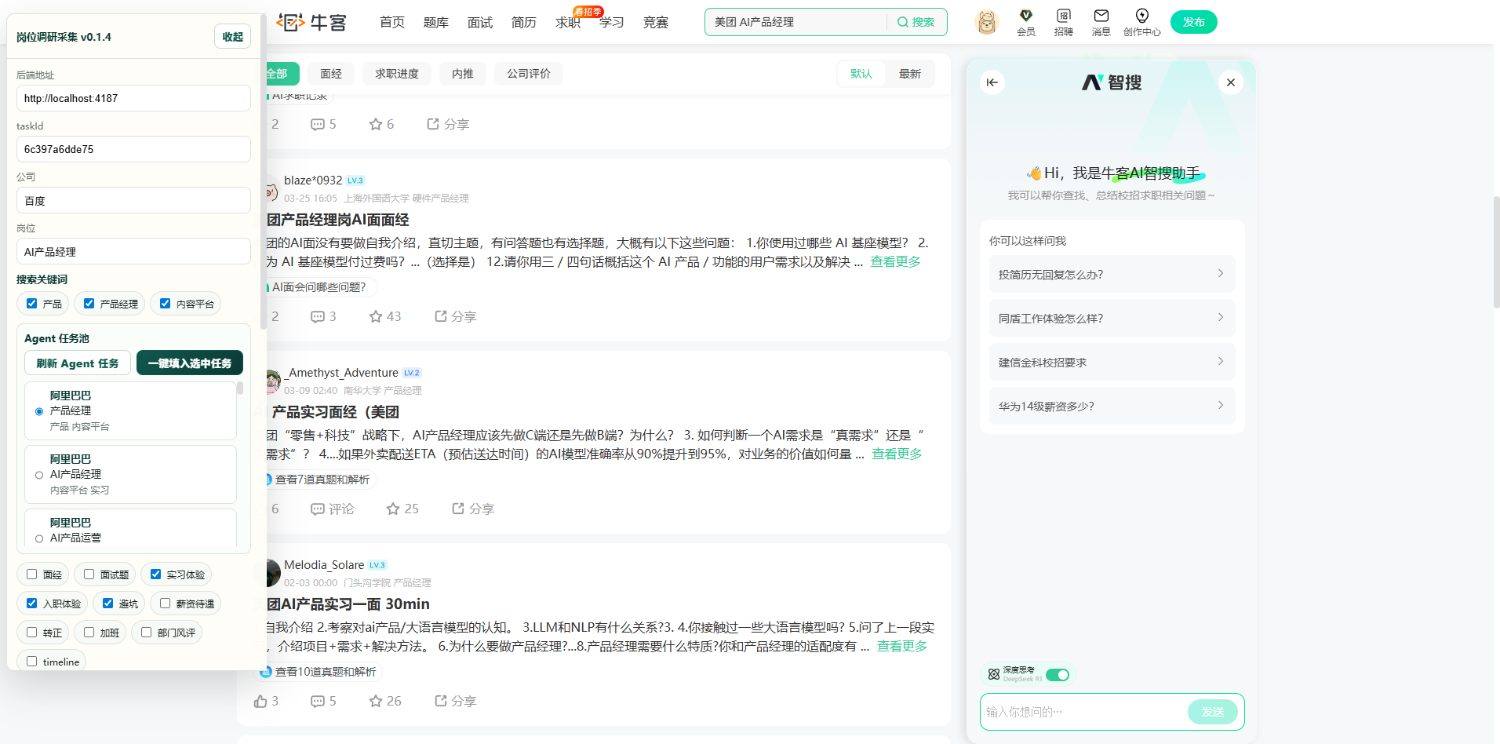Screen dimensions: 1500x744
Task: Click the user avatar in top bar
Action: (x=987, y=22)
